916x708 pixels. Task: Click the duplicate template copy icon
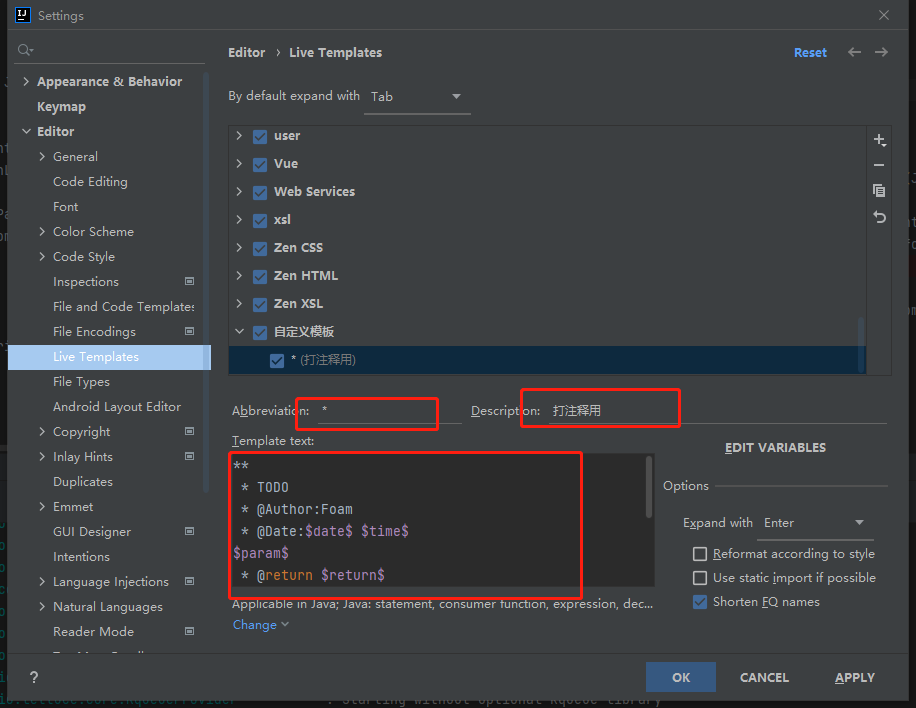pyautogui.click(x=879, y=191)
